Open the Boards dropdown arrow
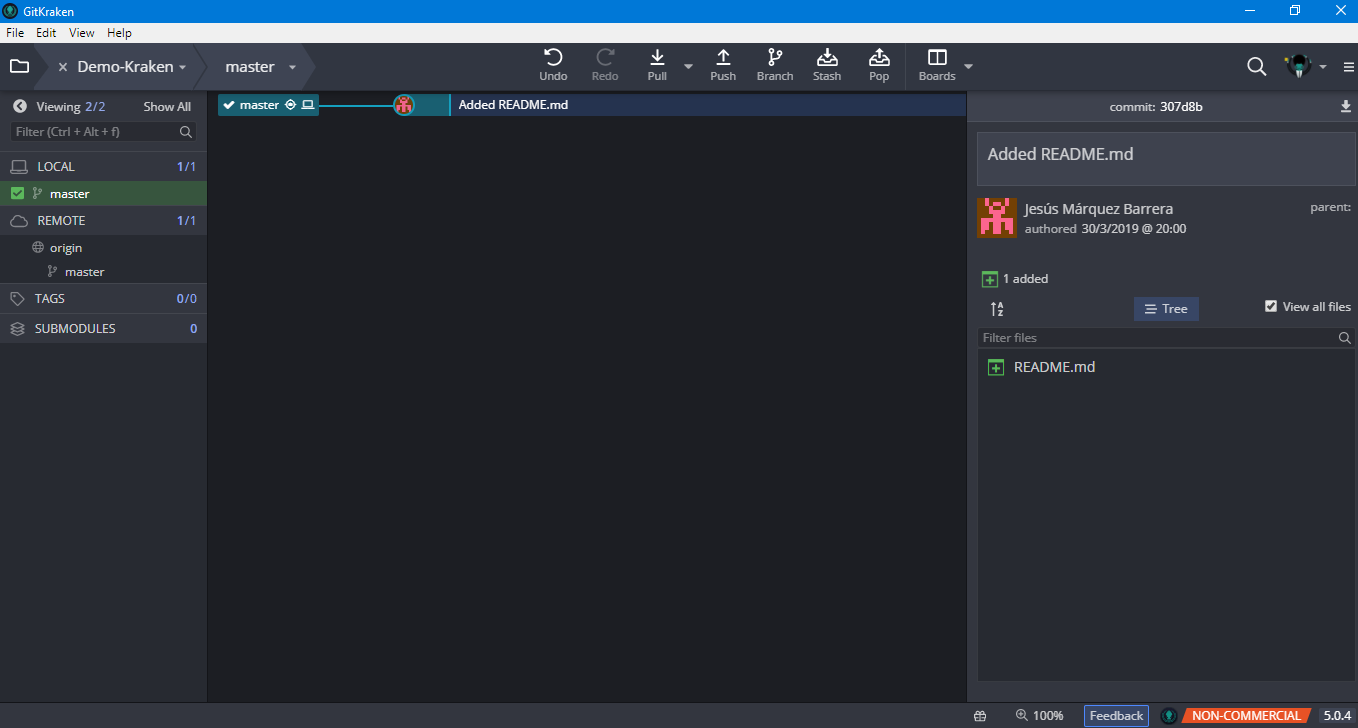The height and width of the screenshot is (728, 1358). (x=968, y=67)
